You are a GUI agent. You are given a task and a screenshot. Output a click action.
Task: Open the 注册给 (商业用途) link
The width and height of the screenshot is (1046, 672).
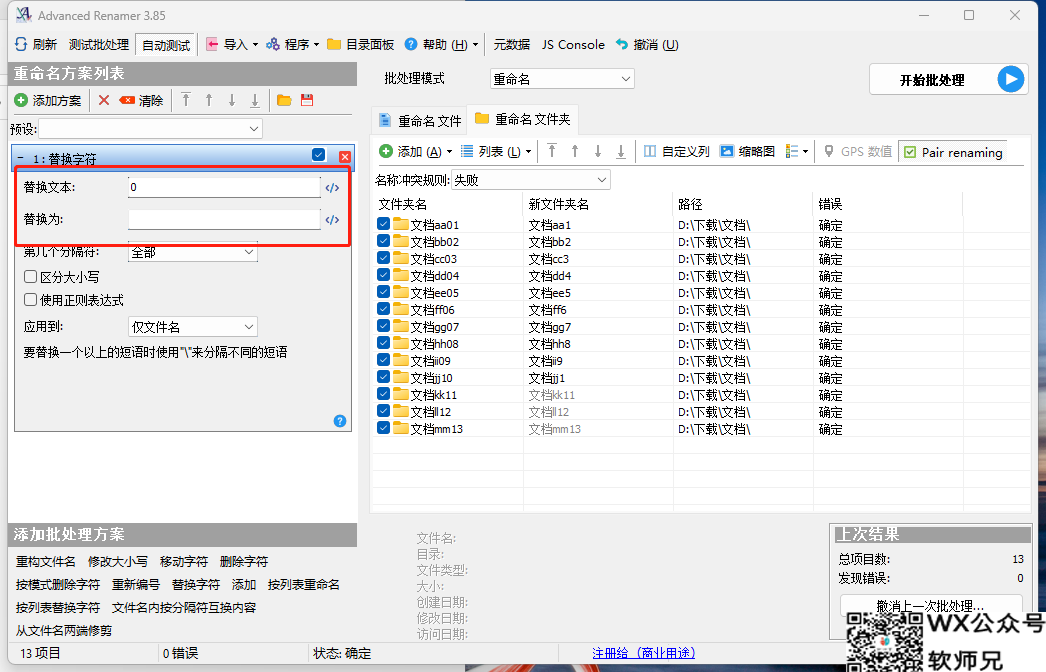click(x=644, y=653)
